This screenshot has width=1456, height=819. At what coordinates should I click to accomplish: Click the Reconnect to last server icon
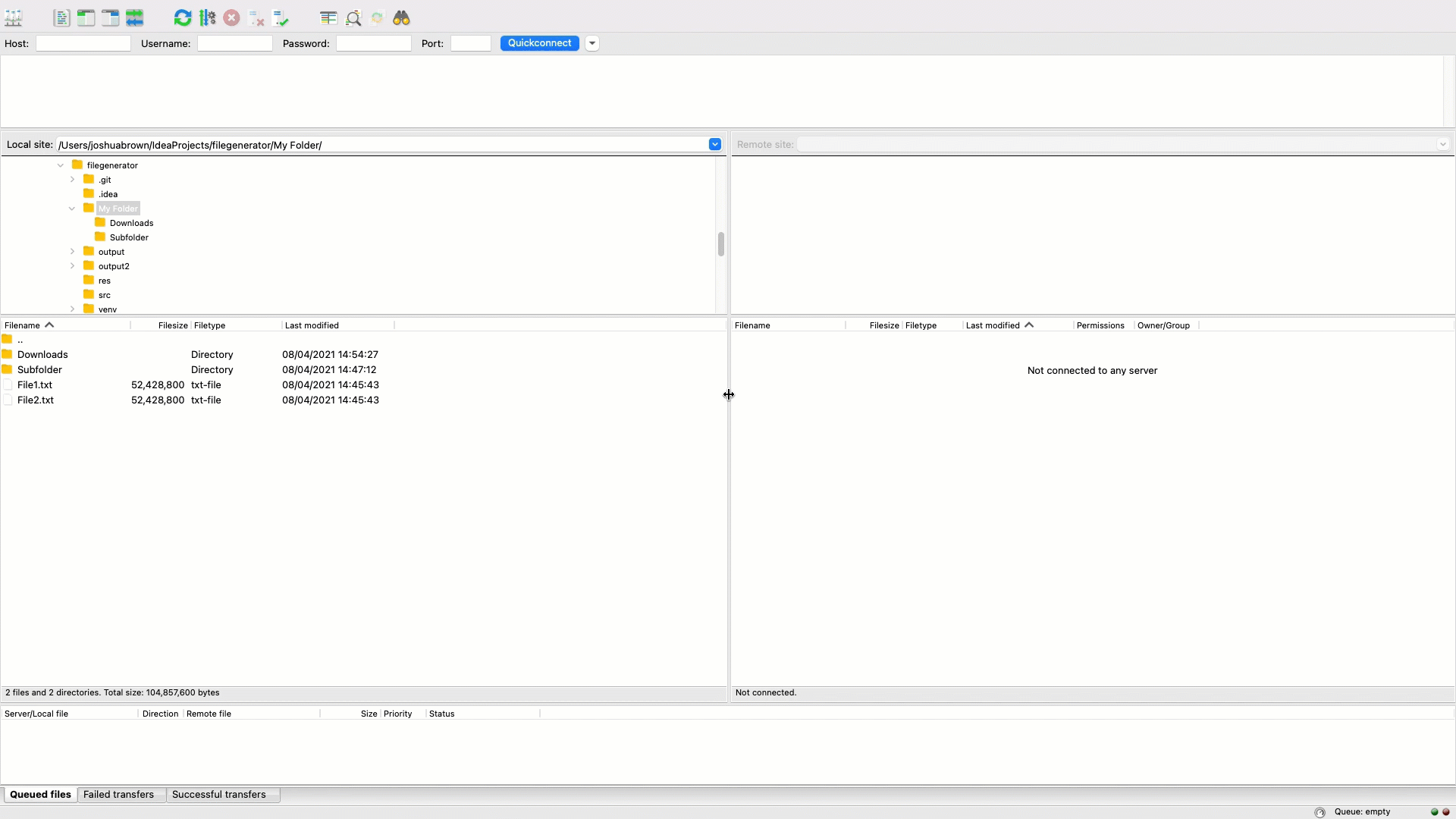pyautogui.click(x=281, y=17)
